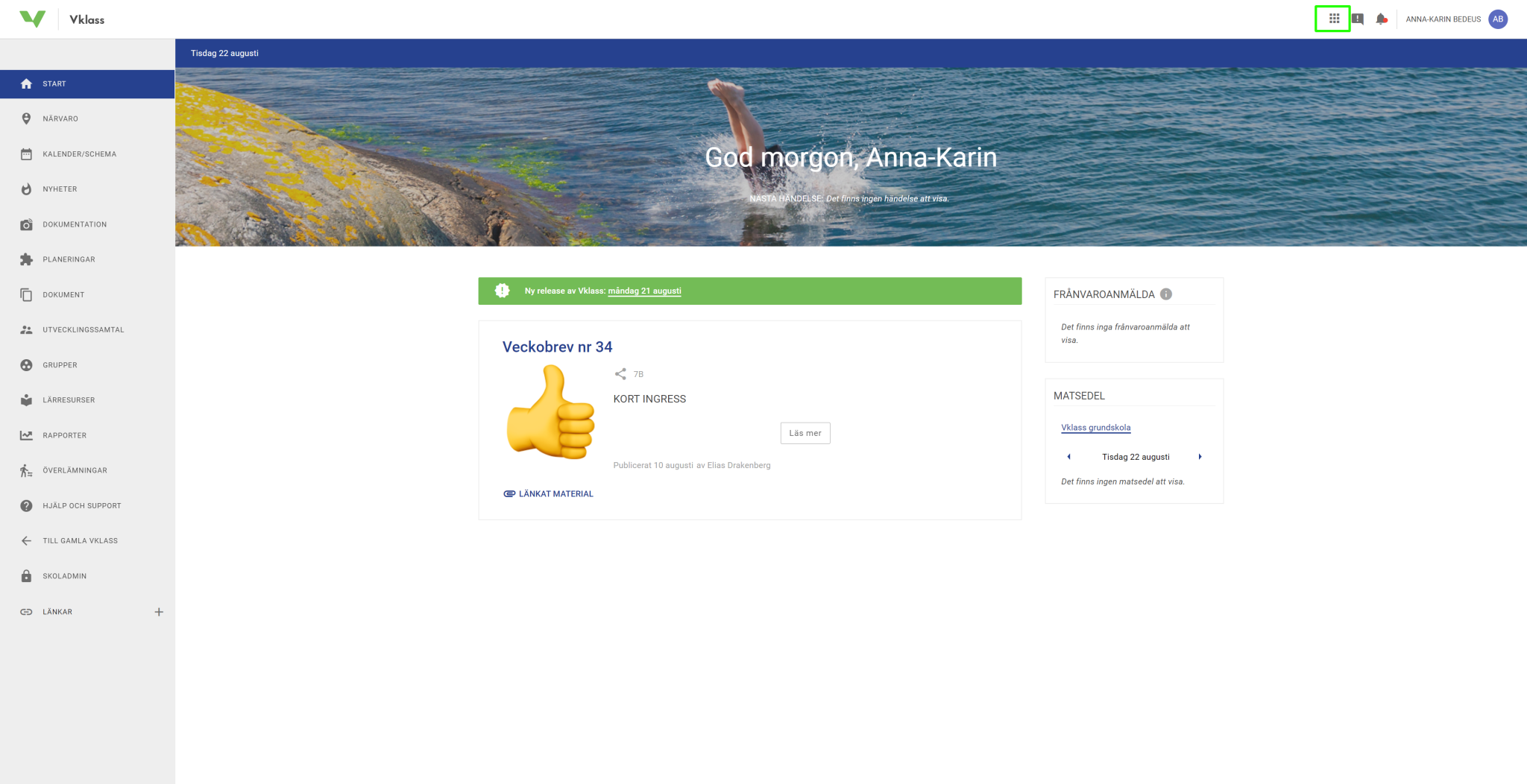Image resolution: width=1527 pixels, height=784 pixels.
Task: Click the plus icon to add a link
Action: click(x=159, y=611)
